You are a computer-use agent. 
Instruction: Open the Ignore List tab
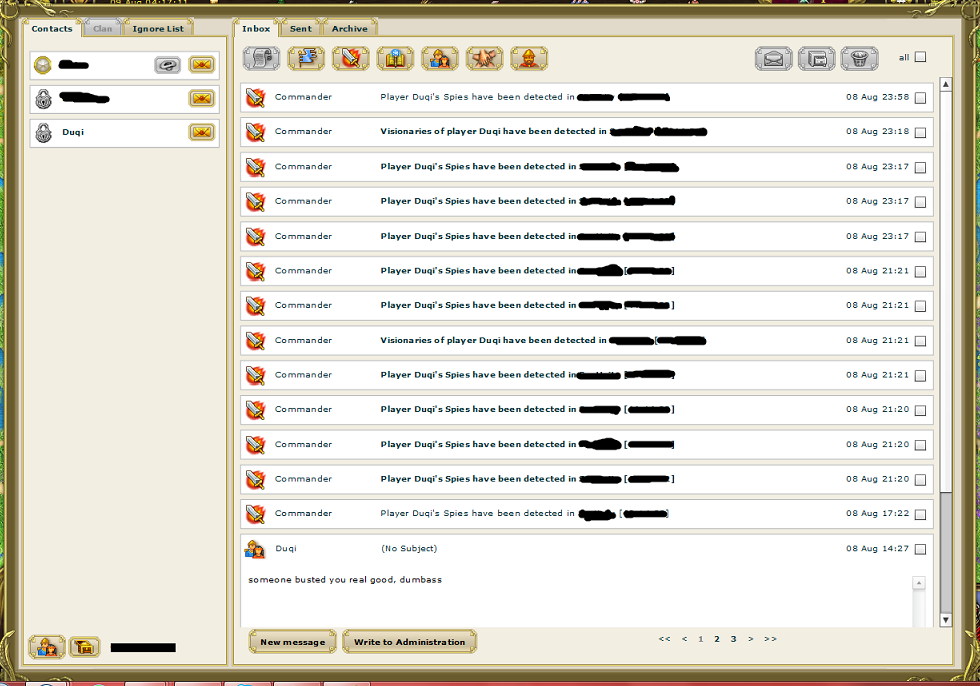point(158,29)
